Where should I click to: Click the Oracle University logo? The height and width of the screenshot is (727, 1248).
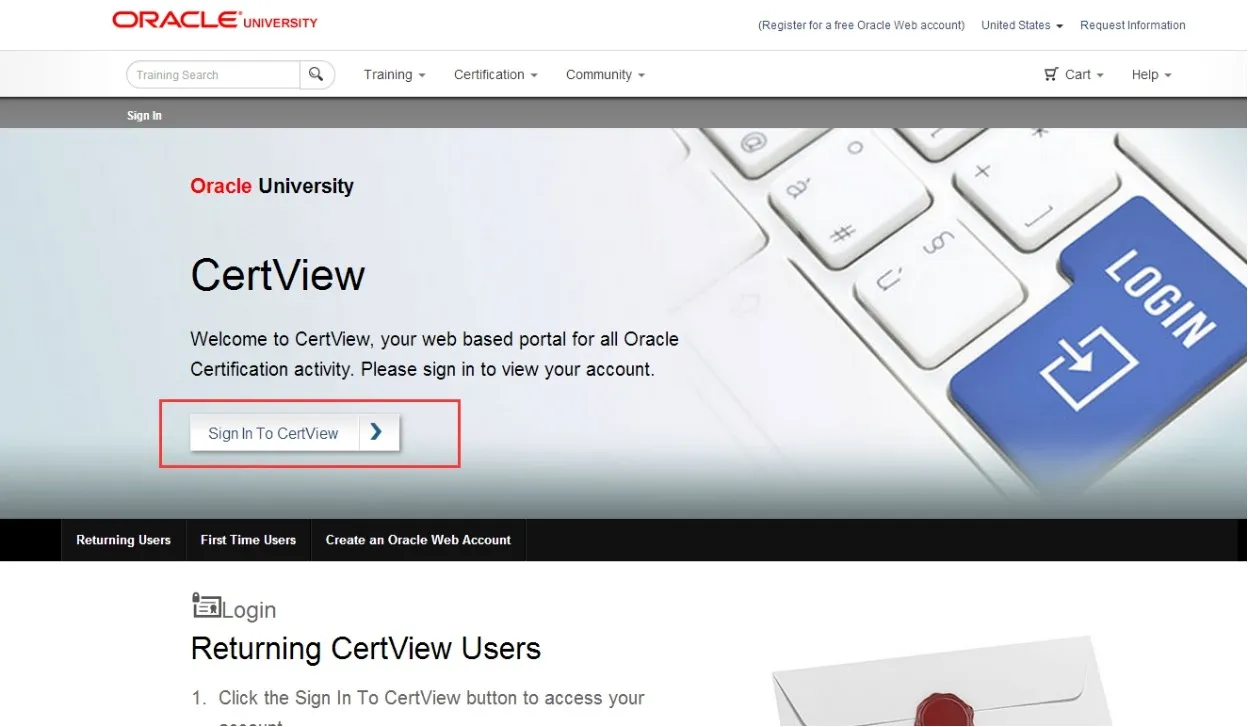[215, 20]
